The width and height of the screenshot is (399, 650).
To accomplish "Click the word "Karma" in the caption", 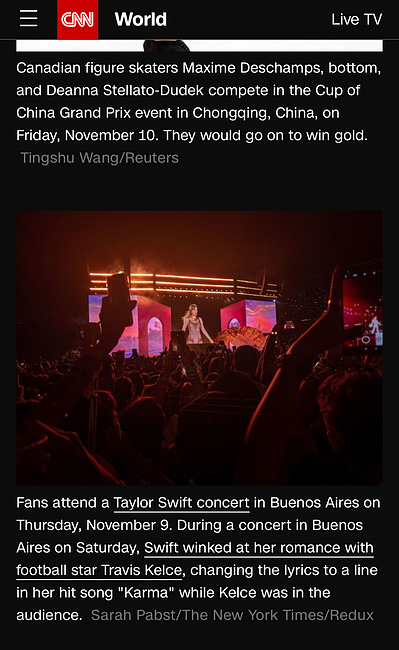I will pos(146,592).
